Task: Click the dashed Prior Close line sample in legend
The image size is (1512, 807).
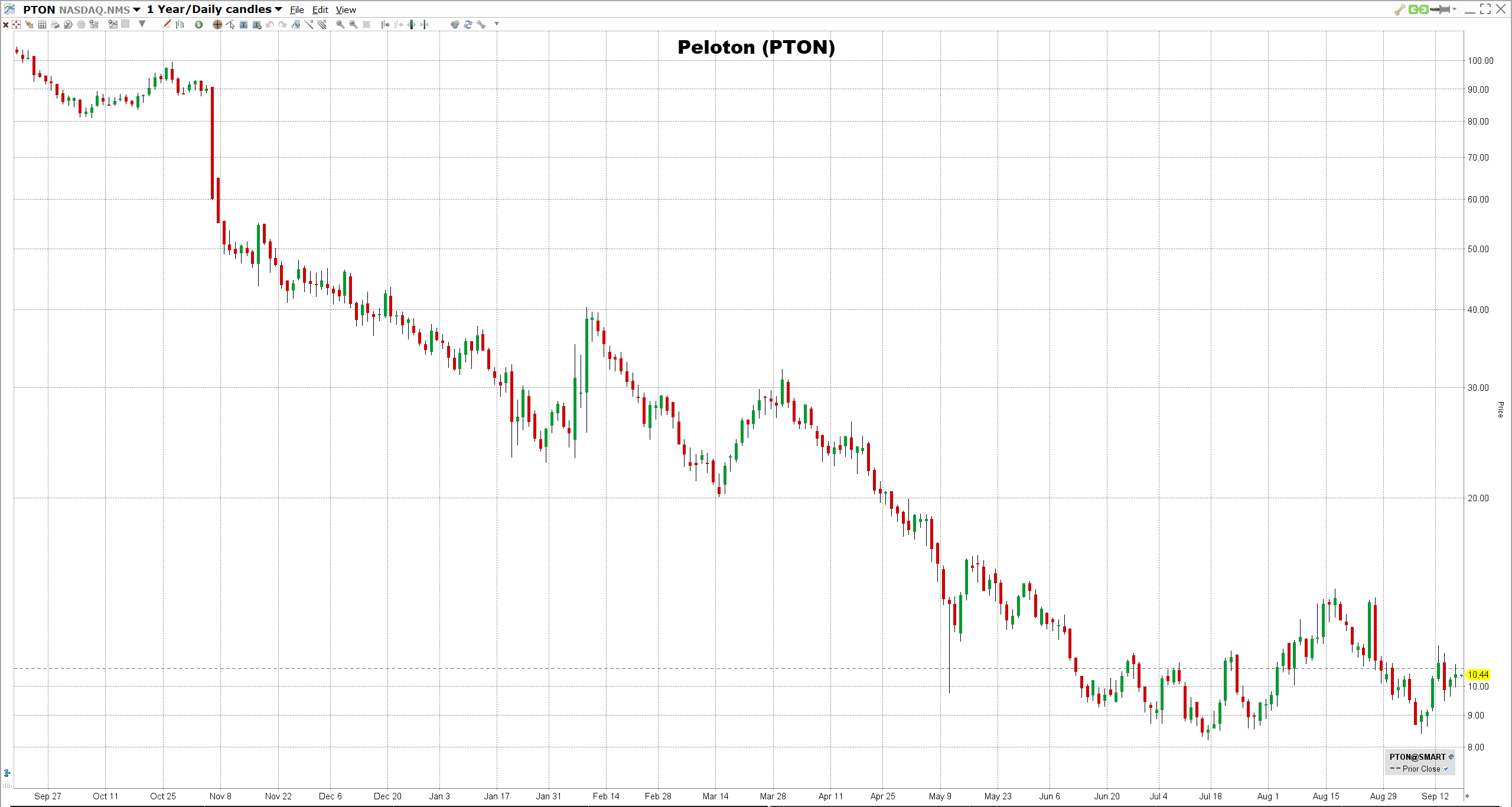Action: pyautogui.click(x=1395, y=769)
